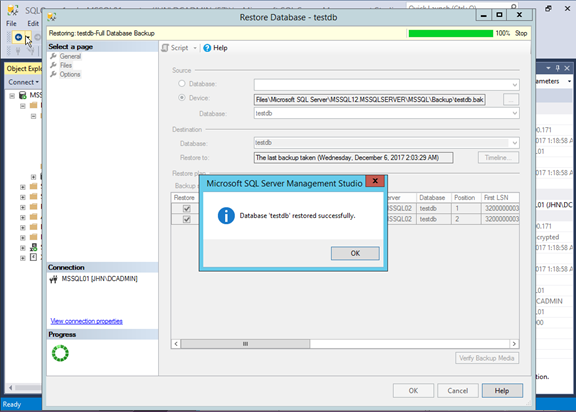The width and height of the screenshot is (576, 412).
Task: Select the Options page
Action: 70,74
